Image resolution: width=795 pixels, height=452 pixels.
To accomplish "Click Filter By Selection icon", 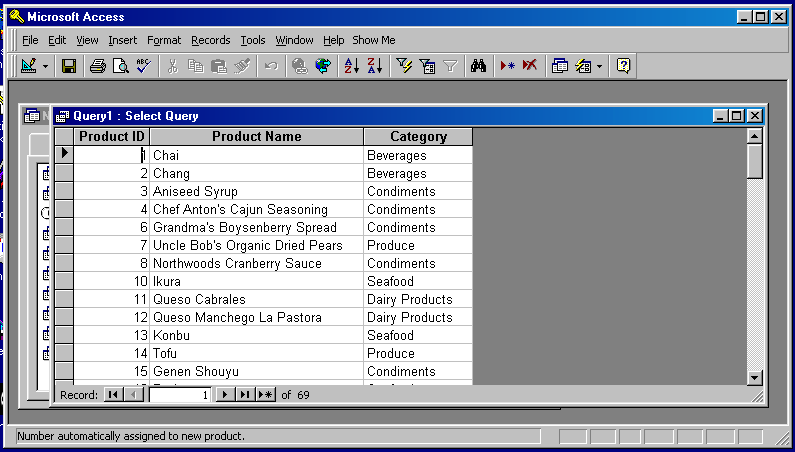I will click(x=404, y=66).
